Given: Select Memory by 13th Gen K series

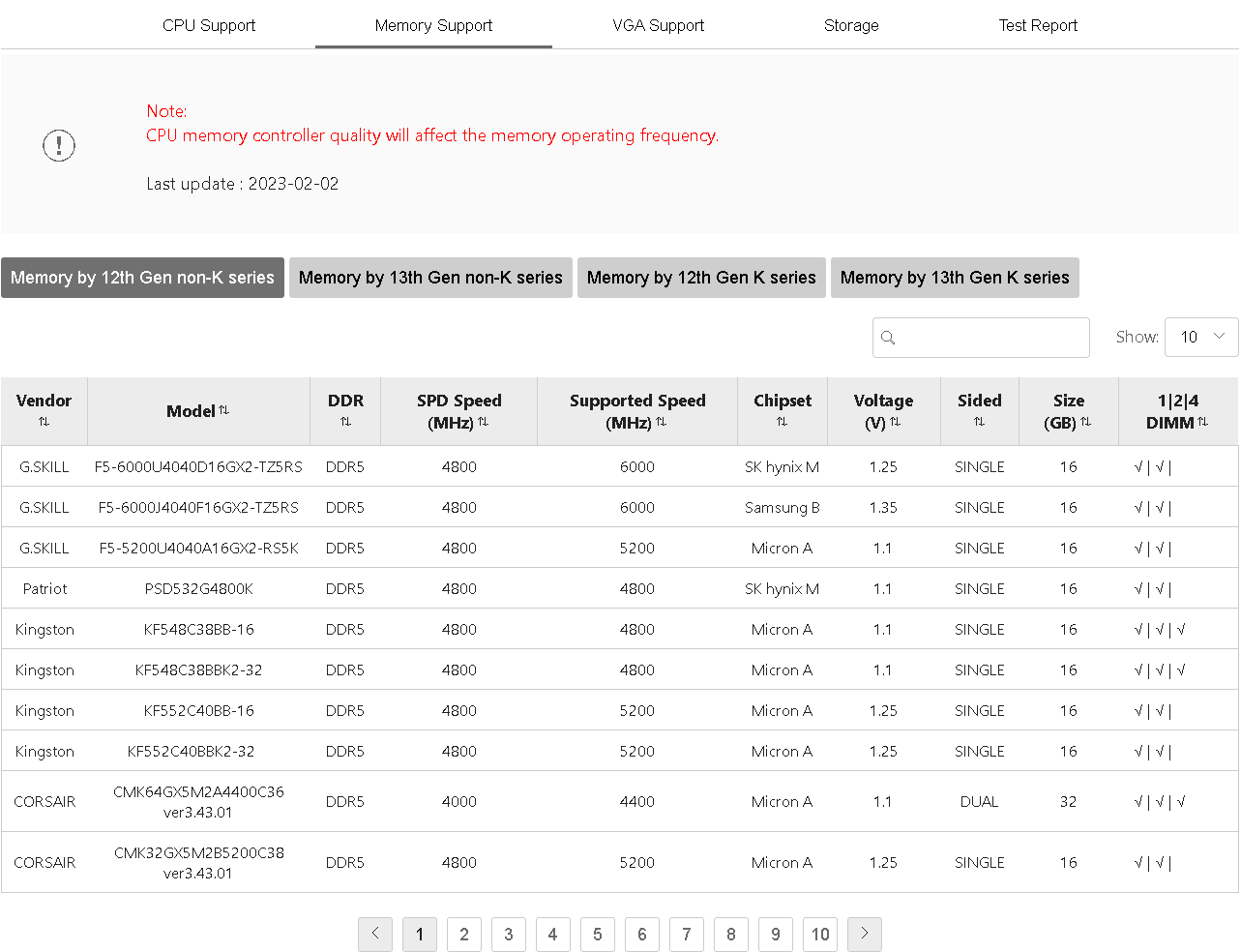Looking at the screenshot, I should pyautogui.click(x=955, y=278).
